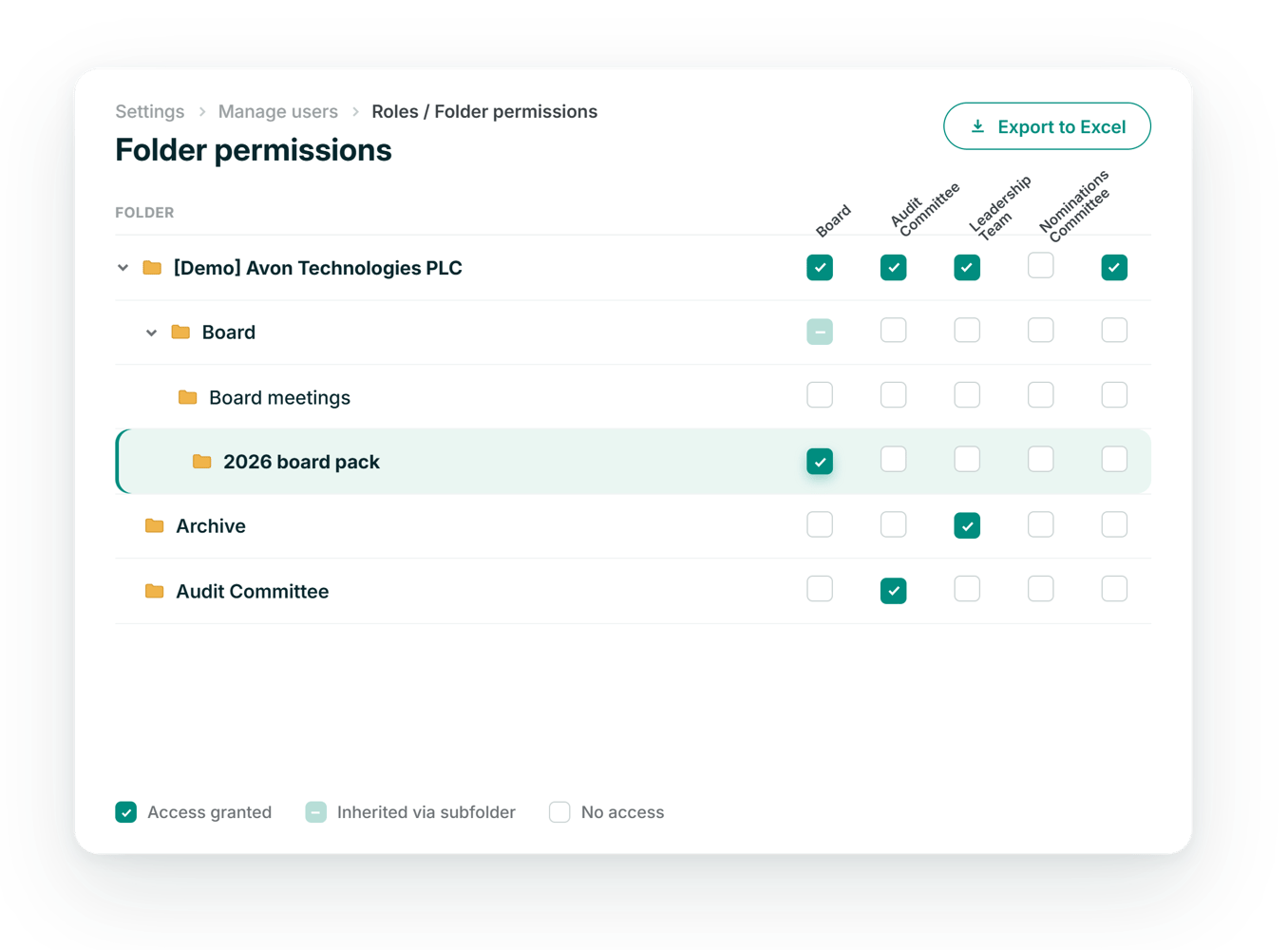Click the folder icon next to Board row
The height and width of the screenshot is (950, 1288).
point(180,332)
